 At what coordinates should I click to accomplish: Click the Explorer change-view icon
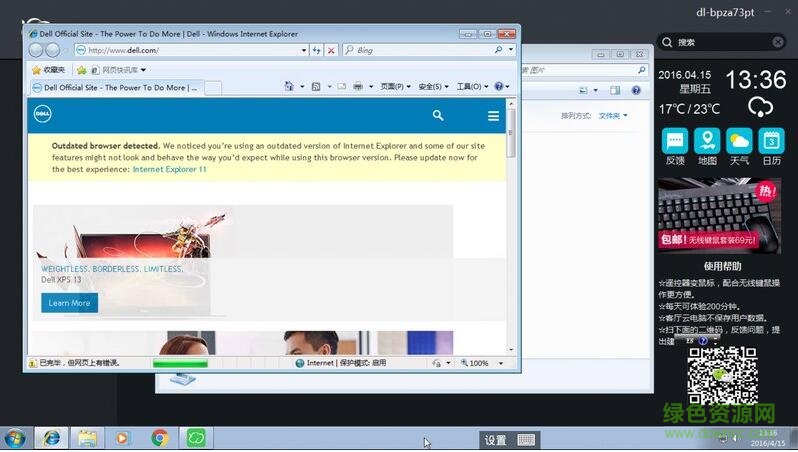click(583, 90)
